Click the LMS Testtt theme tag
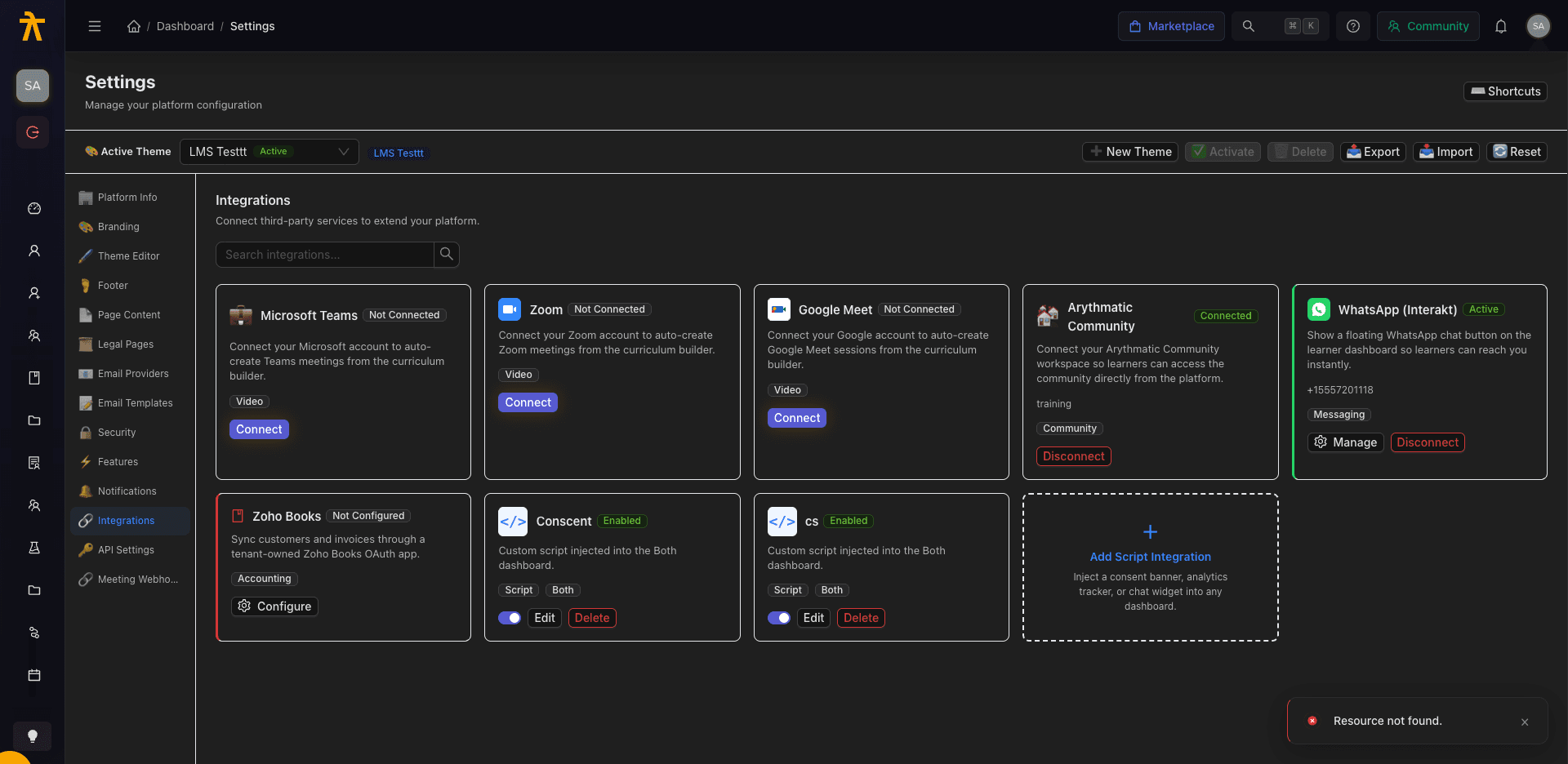Image resolution: width=1568 pixels, height=764 pixels. pos(399,153)
